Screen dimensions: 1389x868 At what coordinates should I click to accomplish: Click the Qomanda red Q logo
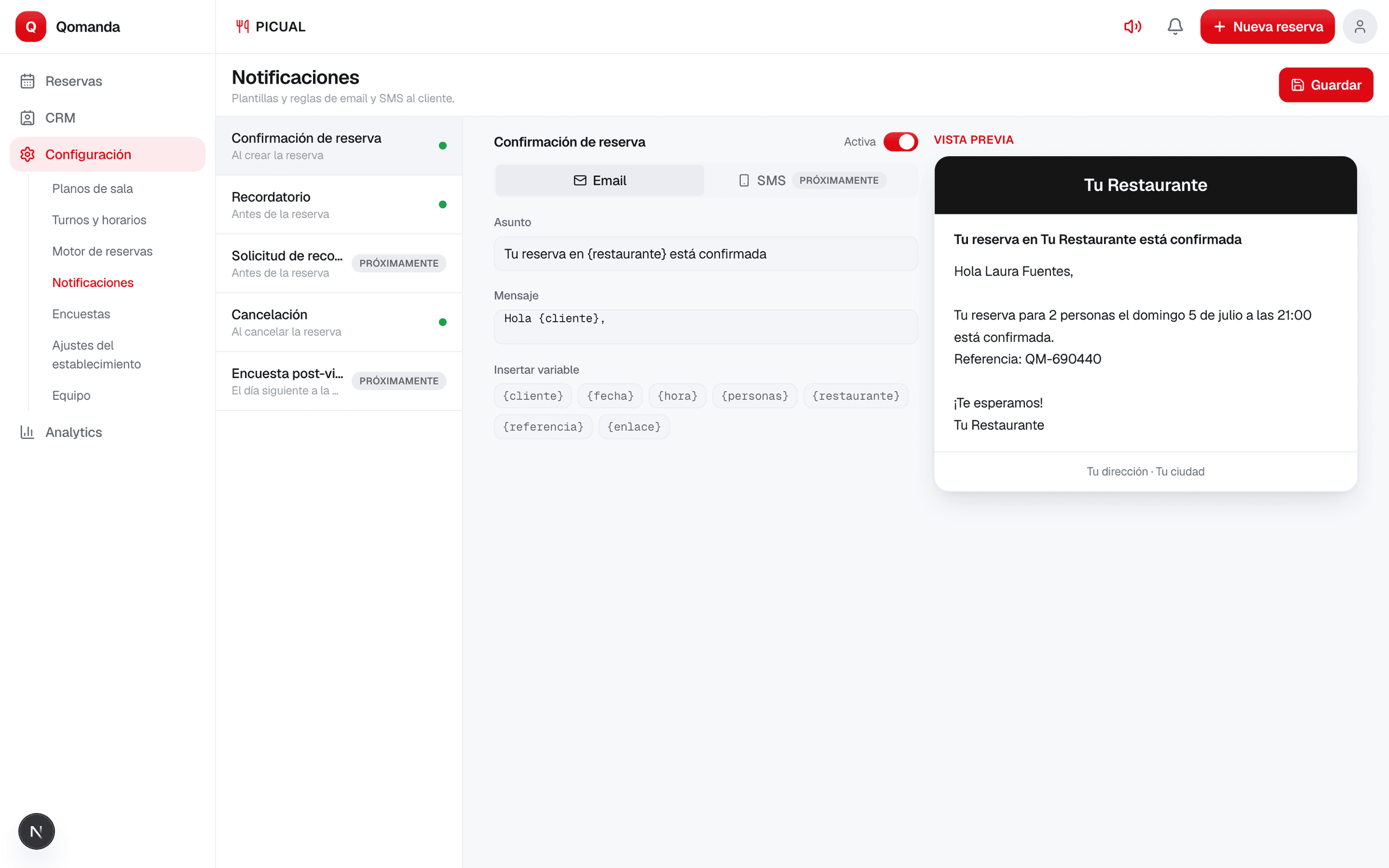point(30,27)
